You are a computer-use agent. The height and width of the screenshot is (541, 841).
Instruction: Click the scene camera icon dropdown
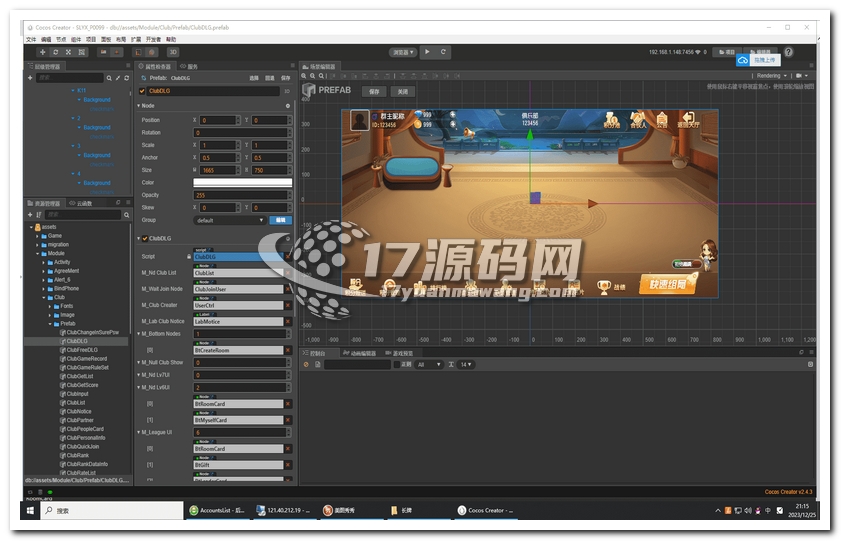802,76
